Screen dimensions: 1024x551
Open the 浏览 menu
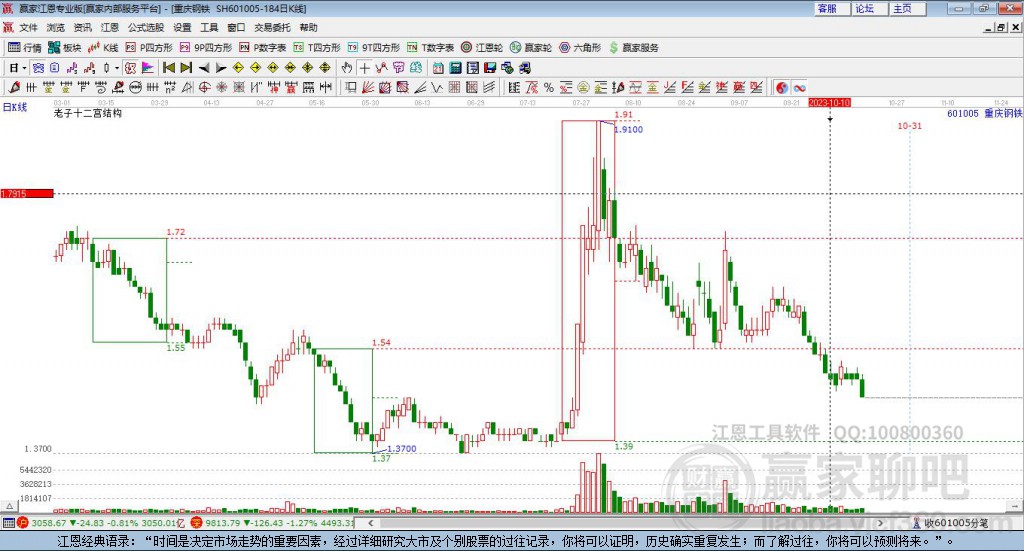pos(56,27)
